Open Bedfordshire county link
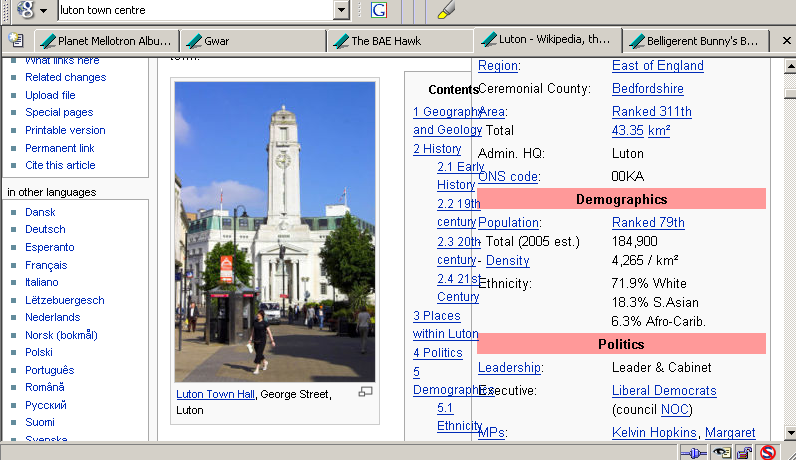796x460 pixels. [x=648, y=88]
